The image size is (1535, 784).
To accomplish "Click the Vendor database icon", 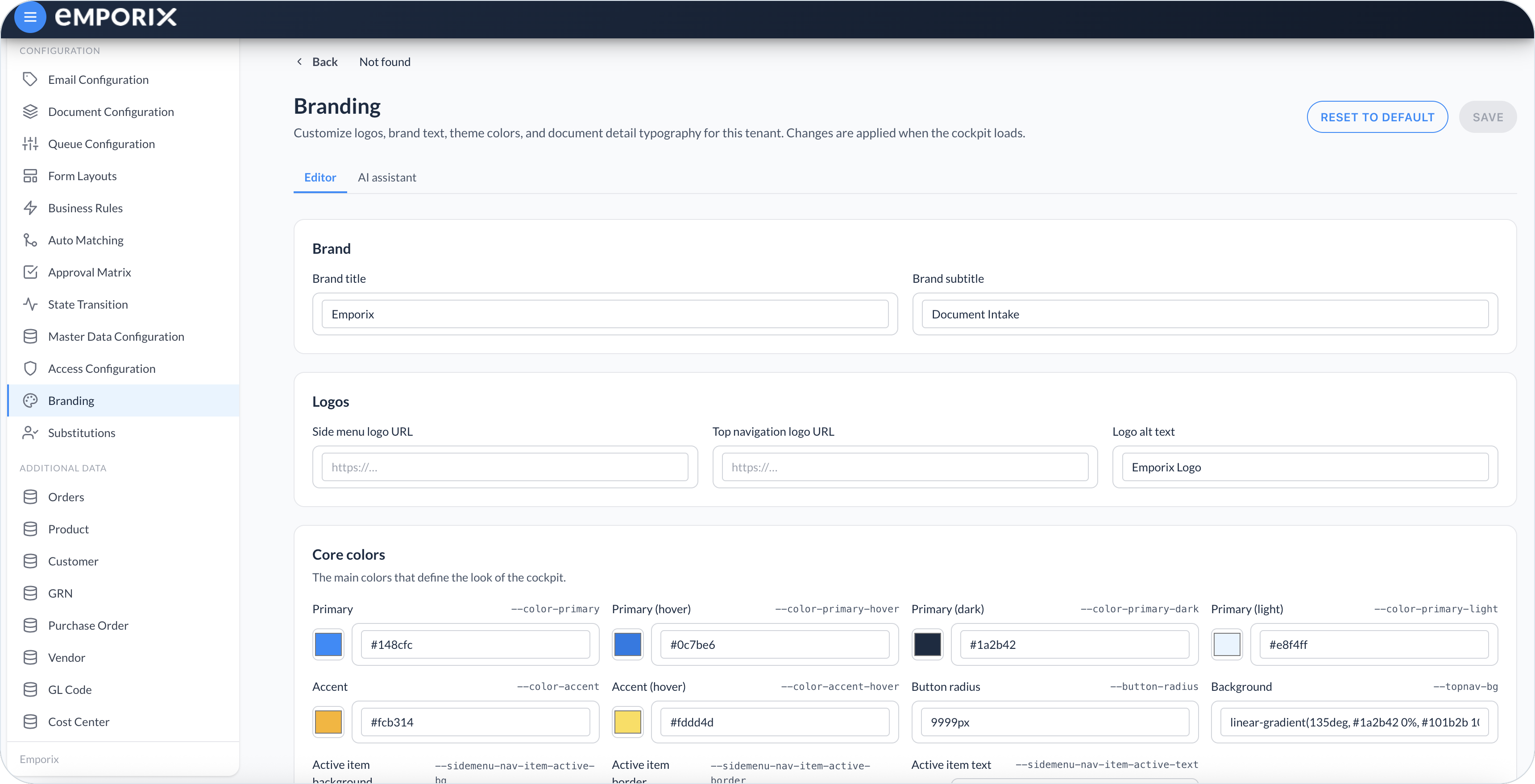I will [30, 658].
